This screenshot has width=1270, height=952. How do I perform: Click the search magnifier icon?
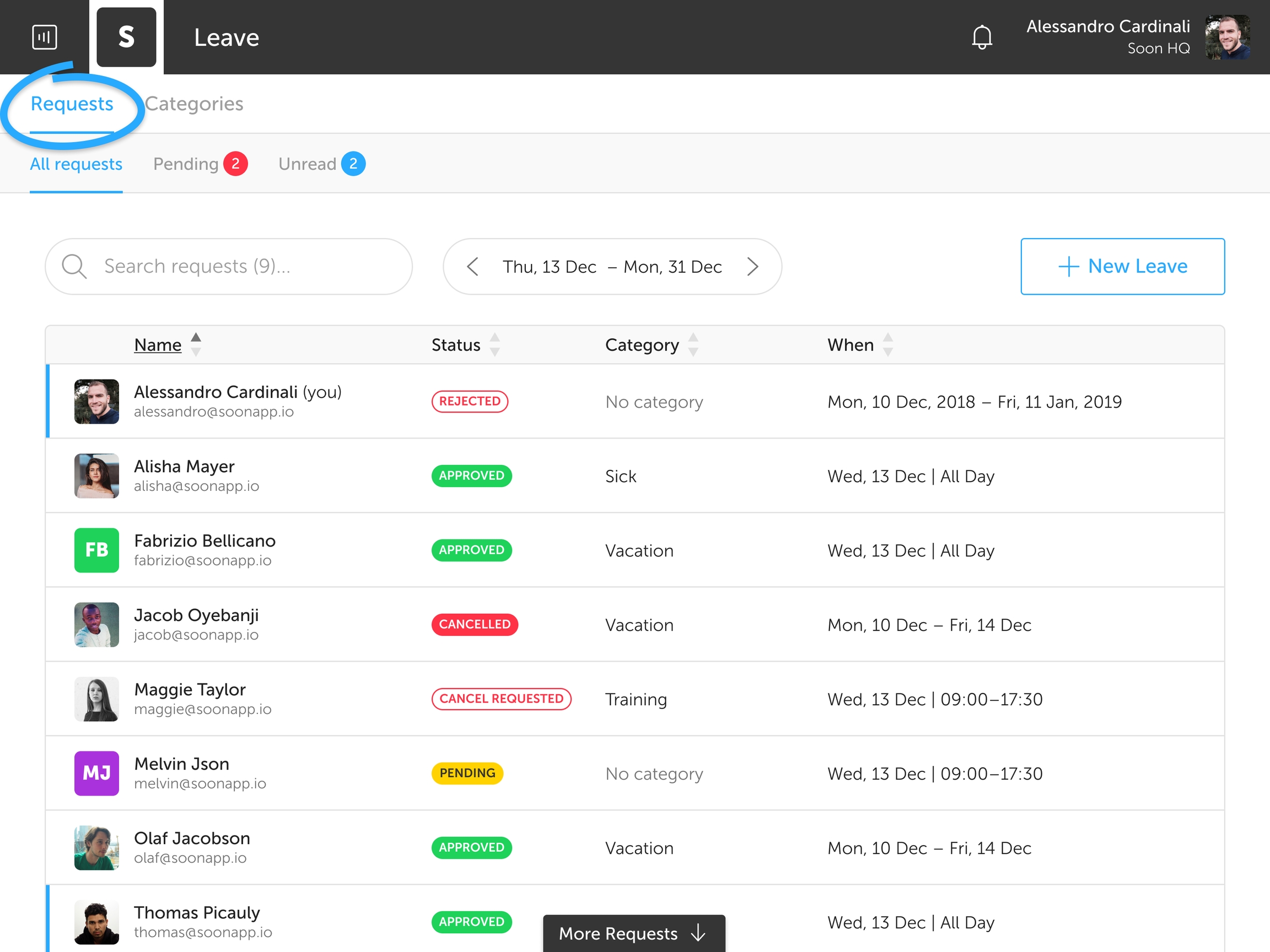point(74,266)
